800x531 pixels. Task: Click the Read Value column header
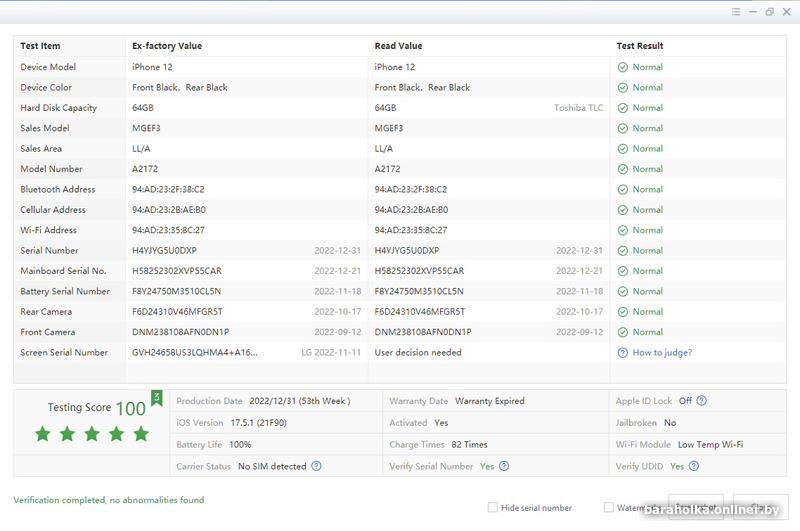click(398, 46)
